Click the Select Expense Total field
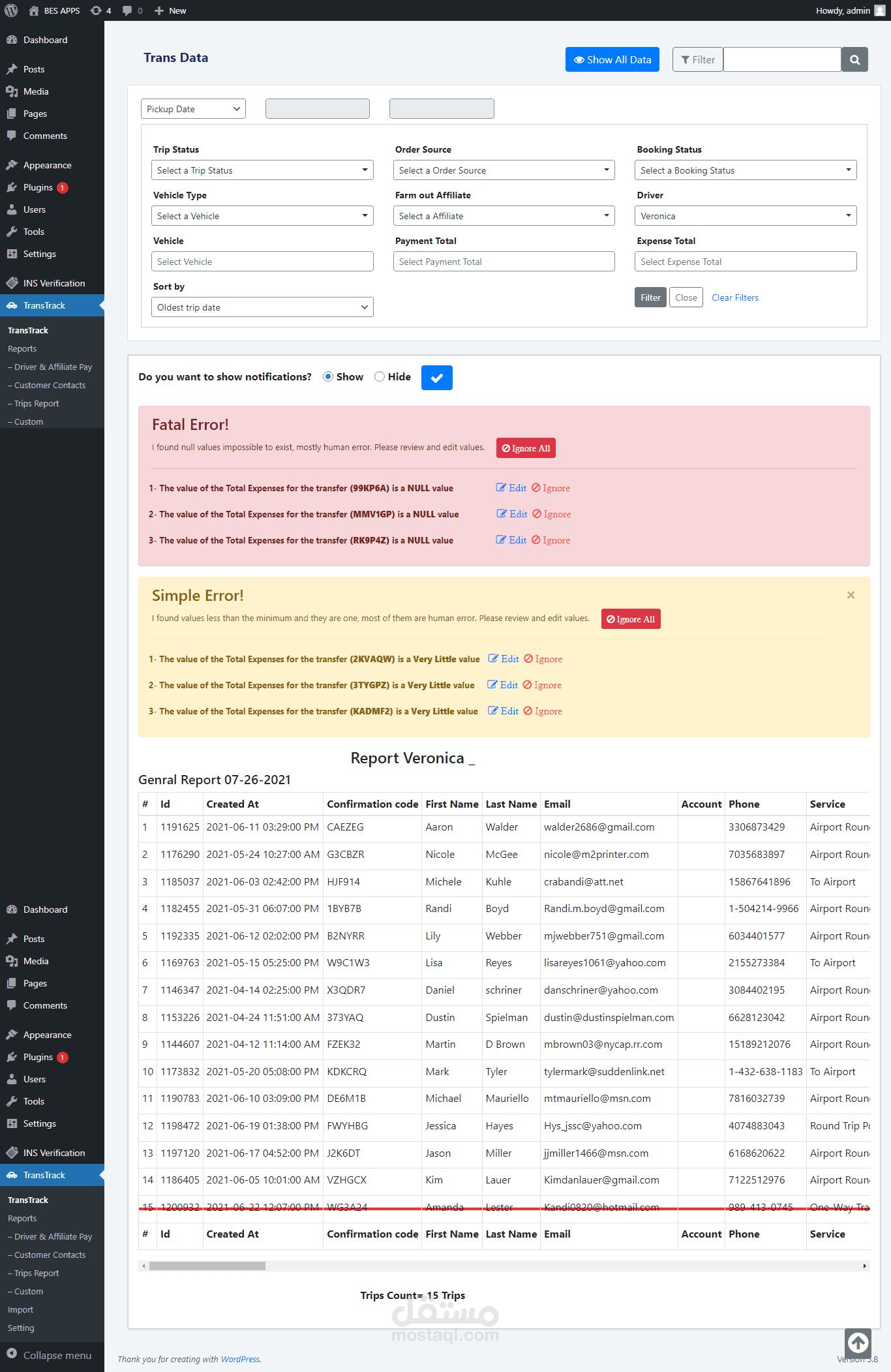Viewport: 891px width, 1372px height. (746, 262)
